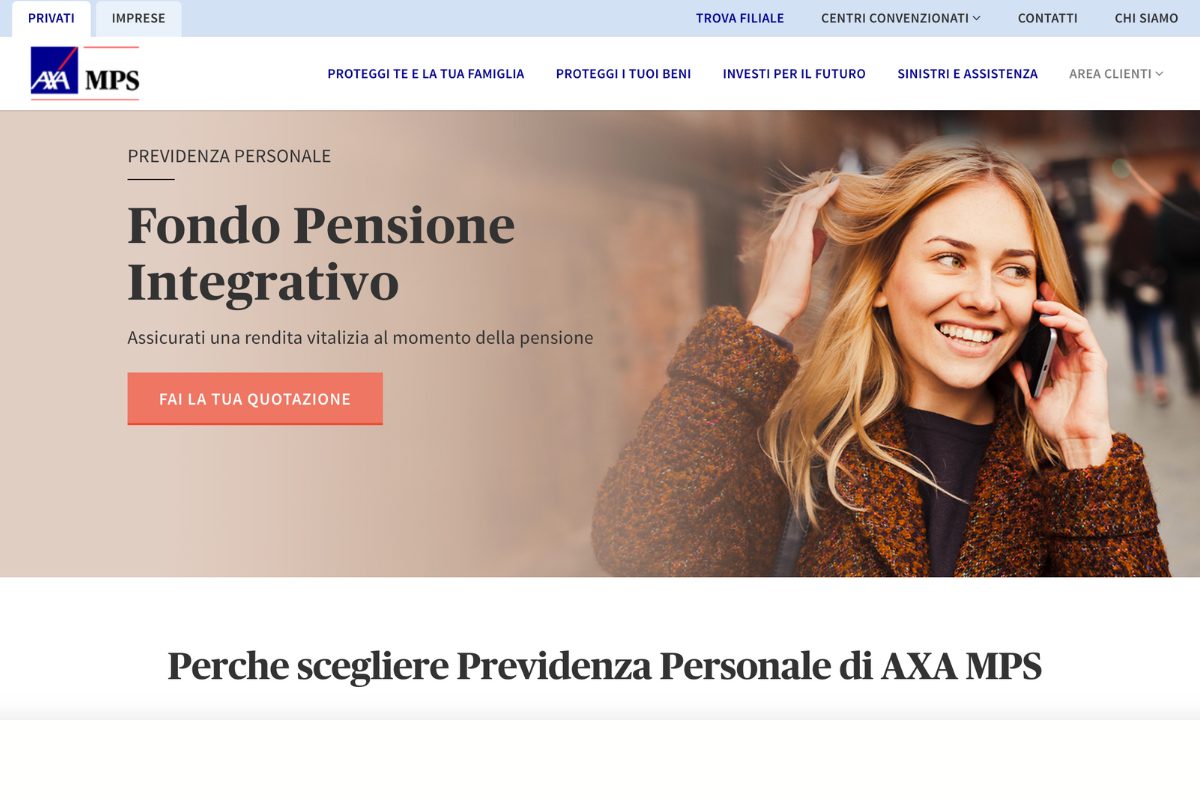1200x800 pixels.
Task: Switch to the IMPRESE tab
Action: pyautogui.click(x=139, y=18)
